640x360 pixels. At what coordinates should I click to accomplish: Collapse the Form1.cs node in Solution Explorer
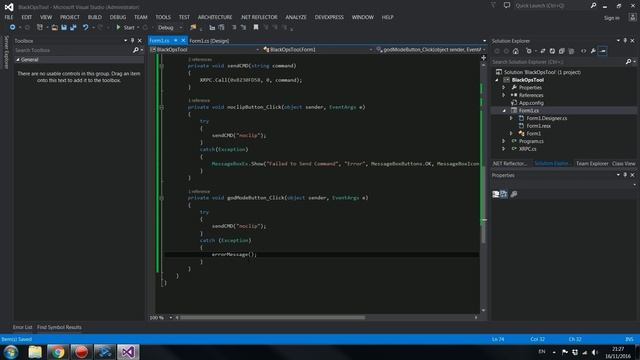[504, 111]
